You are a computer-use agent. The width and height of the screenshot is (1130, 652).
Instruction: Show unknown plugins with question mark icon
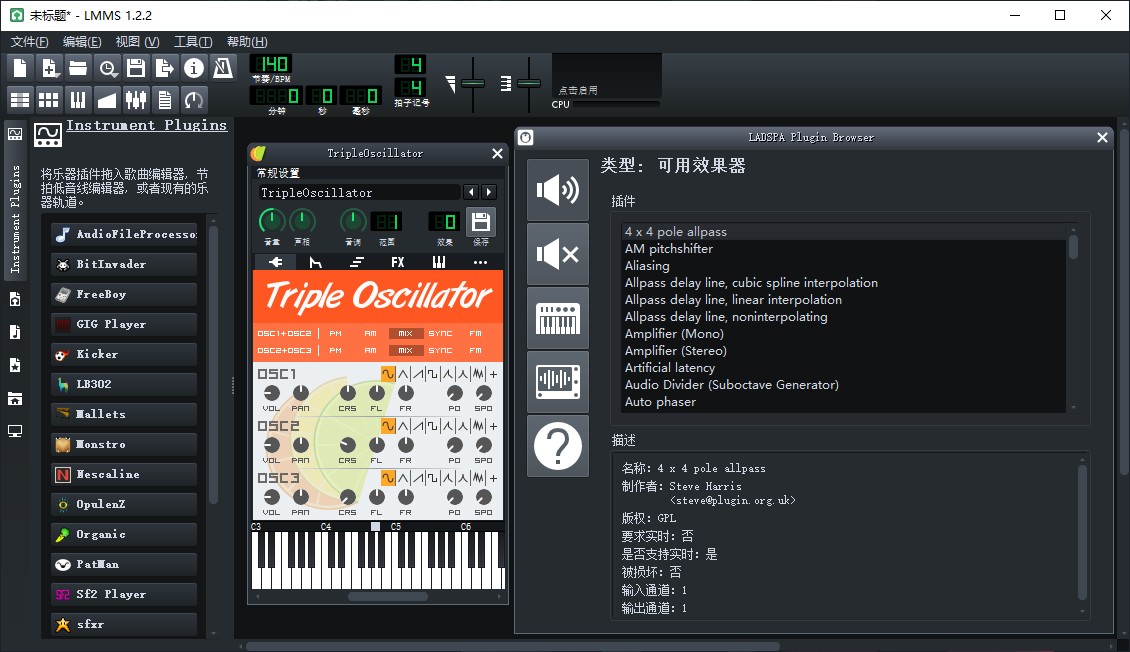pos(558,446)
